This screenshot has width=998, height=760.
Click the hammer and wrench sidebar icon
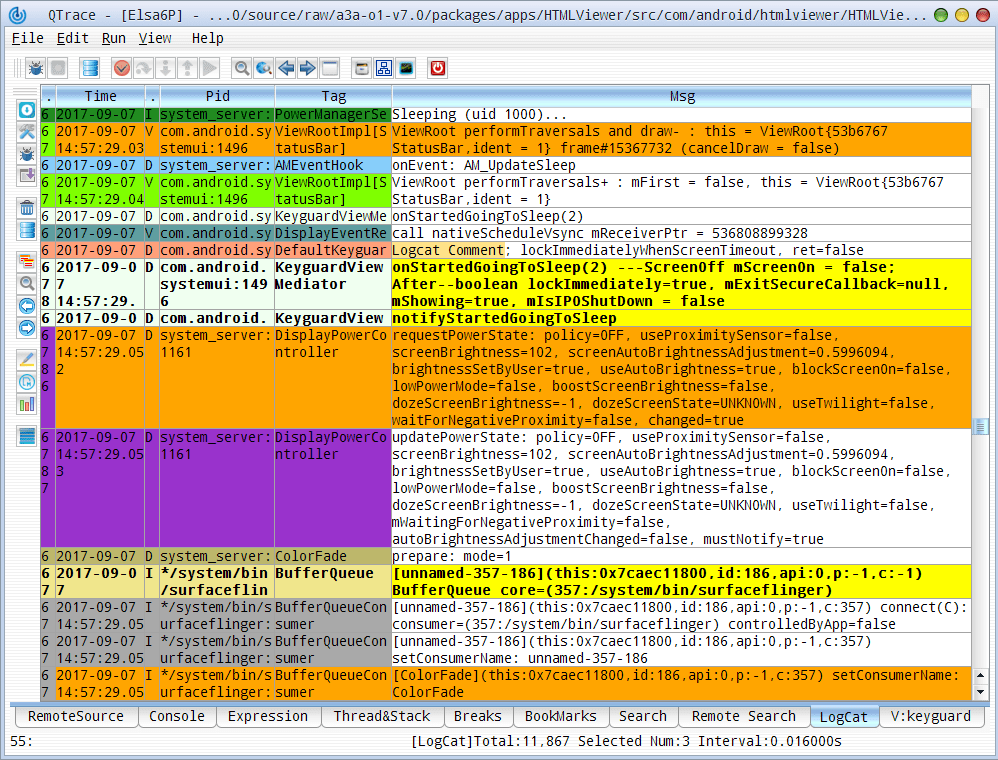click(27, 132)
